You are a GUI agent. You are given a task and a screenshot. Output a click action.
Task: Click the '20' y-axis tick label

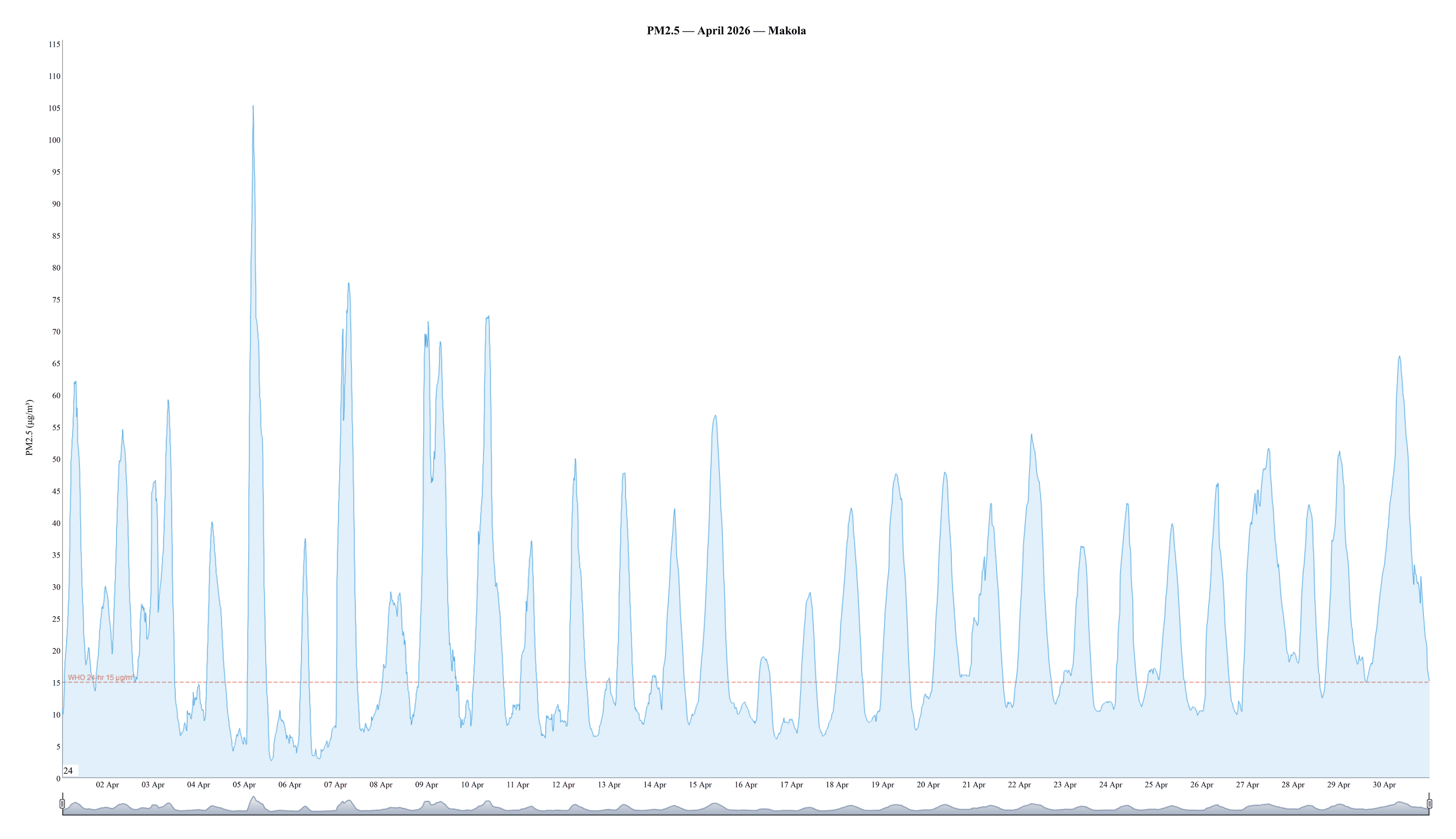point(56,651)
